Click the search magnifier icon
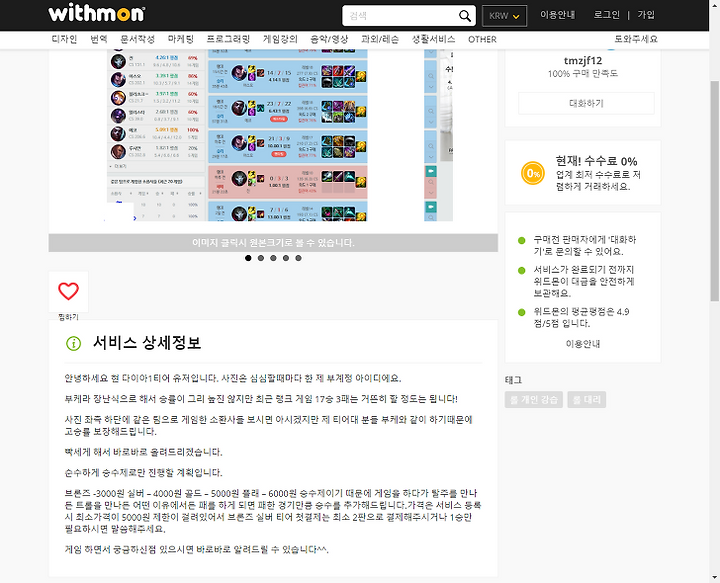 click(x=465, y=16)
